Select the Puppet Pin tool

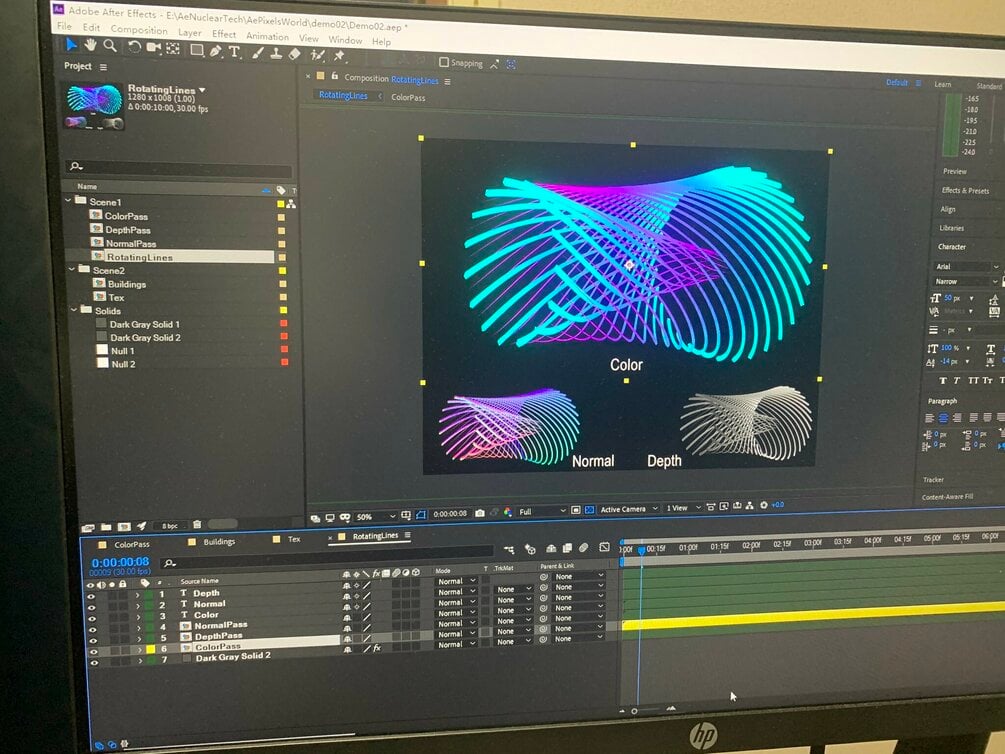[x=339, y=56]
